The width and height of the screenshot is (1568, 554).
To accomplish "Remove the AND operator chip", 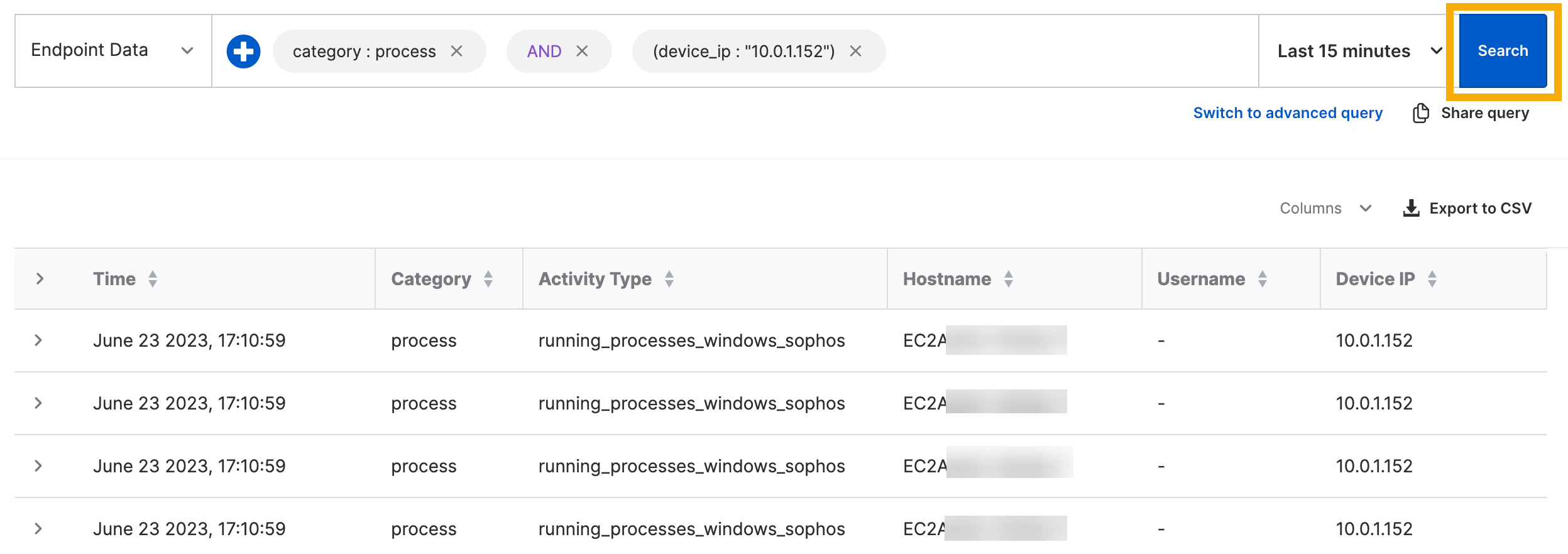I will (x=583, y=52).
